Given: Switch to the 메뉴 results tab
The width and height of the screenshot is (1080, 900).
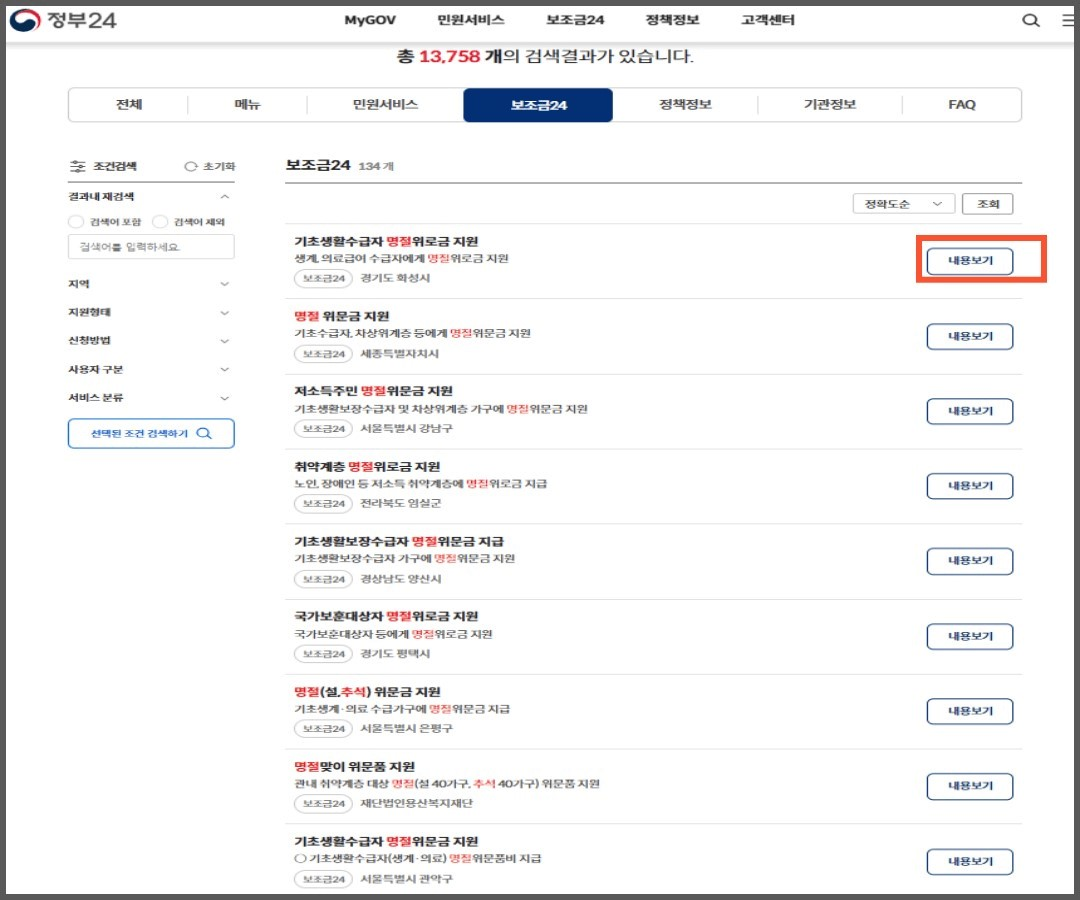Looking at the screenshot, I should point(247,105).
